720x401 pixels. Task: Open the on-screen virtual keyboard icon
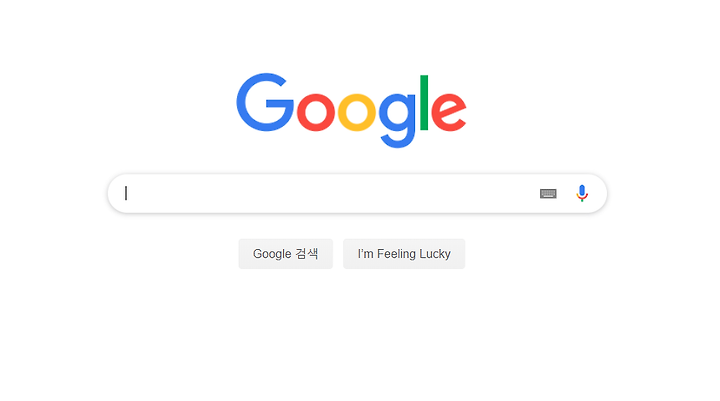pos(548,193)
